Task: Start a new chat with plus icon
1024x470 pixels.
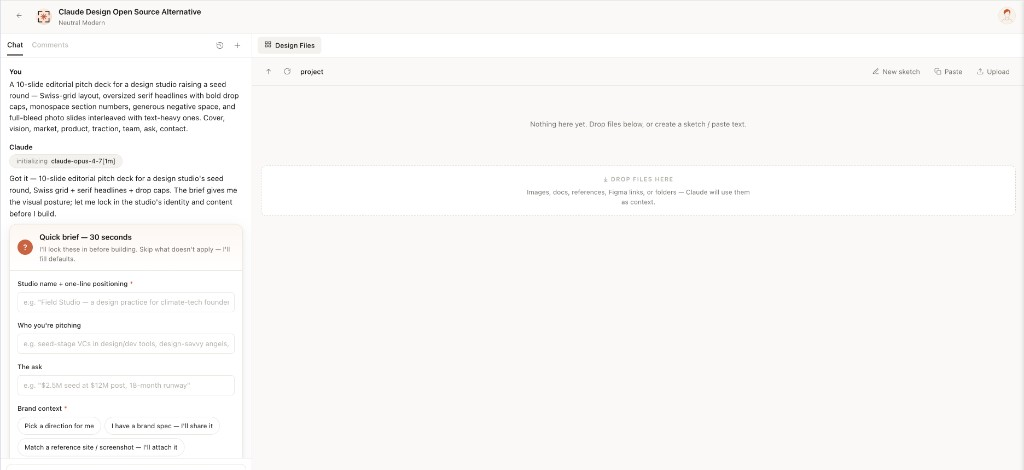Action: [237, 45]
